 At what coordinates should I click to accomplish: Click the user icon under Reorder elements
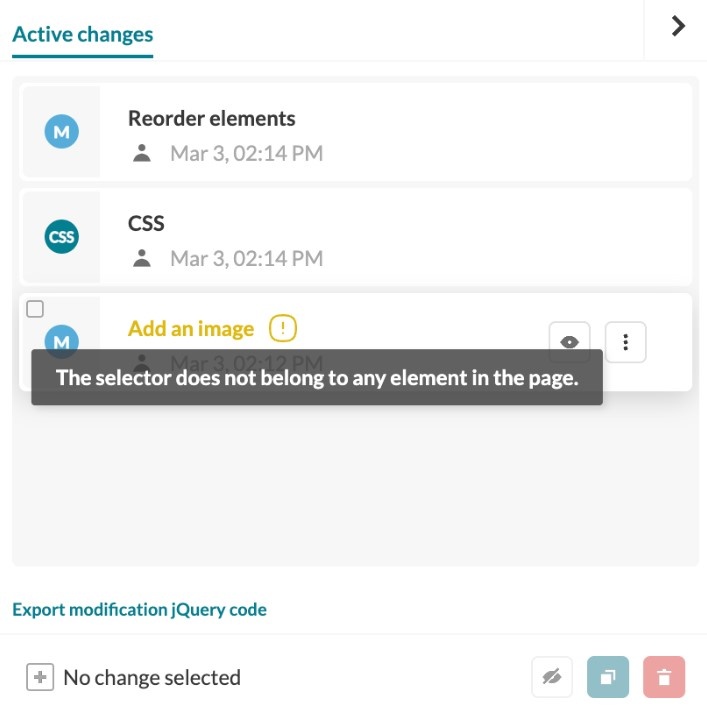click(142, 153)
